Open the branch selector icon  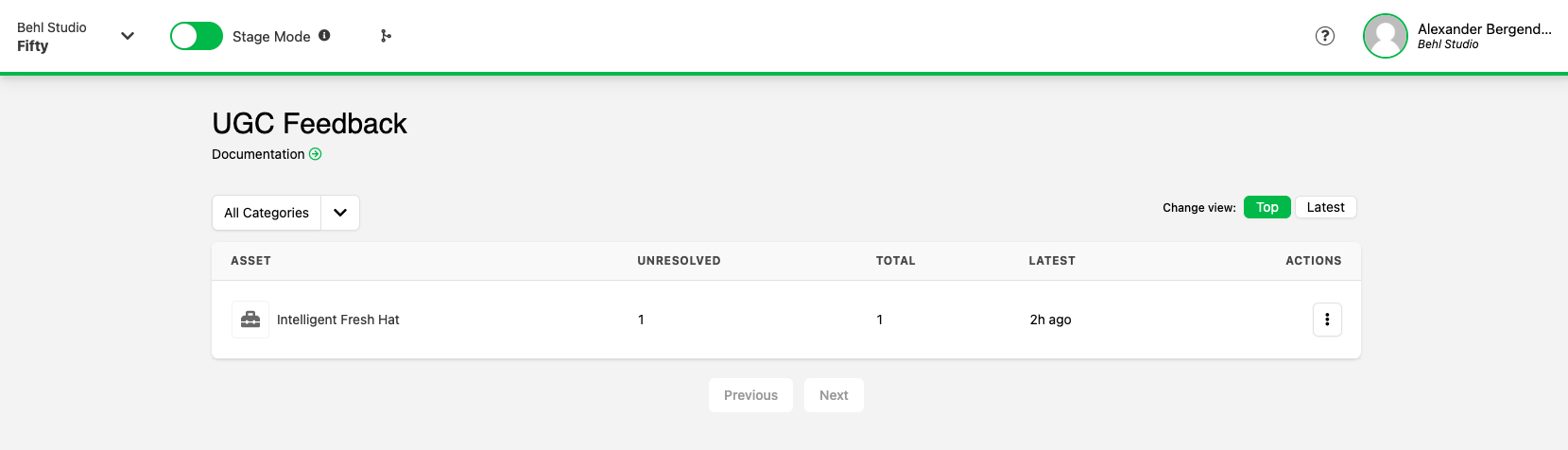pyautogui.click(x=386, y=36)
